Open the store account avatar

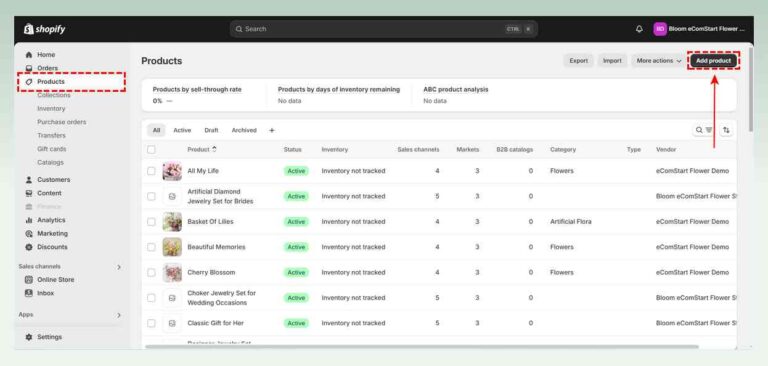coord(660,29)
